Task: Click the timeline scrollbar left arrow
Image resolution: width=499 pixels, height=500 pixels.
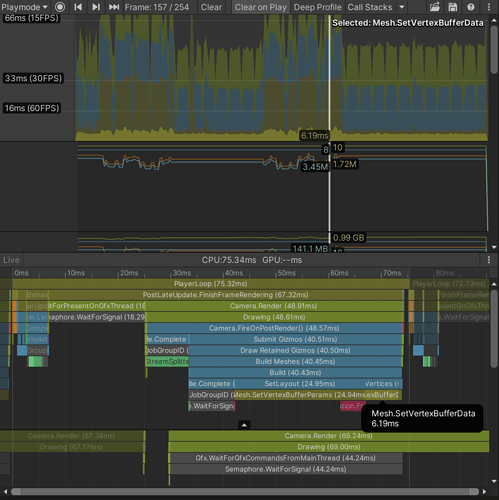Action: click(x=5, y=492)
